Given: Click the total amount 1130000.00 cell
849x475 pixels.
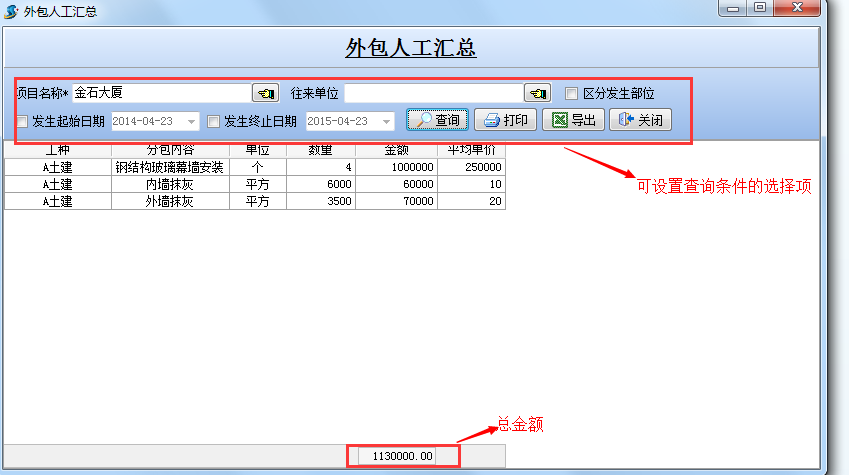Looking at the screenshot, I should pyautogui.click(x=403, y=456).
